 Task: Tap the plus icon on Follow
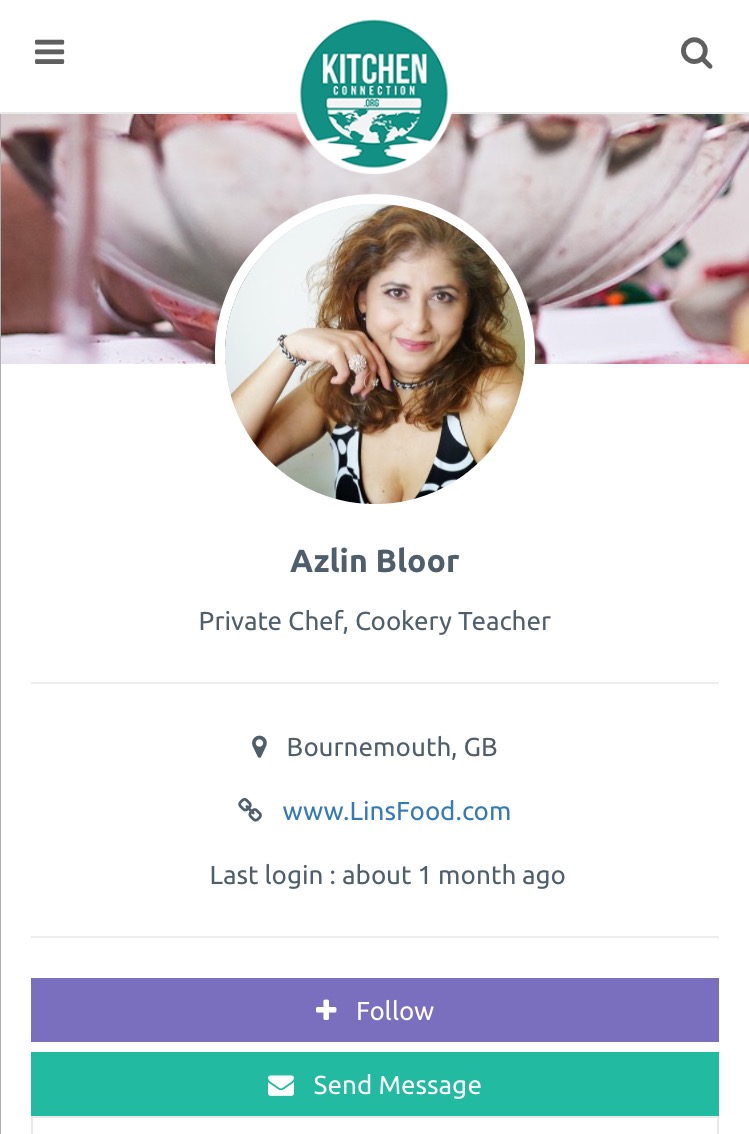tap(326, 1010)
